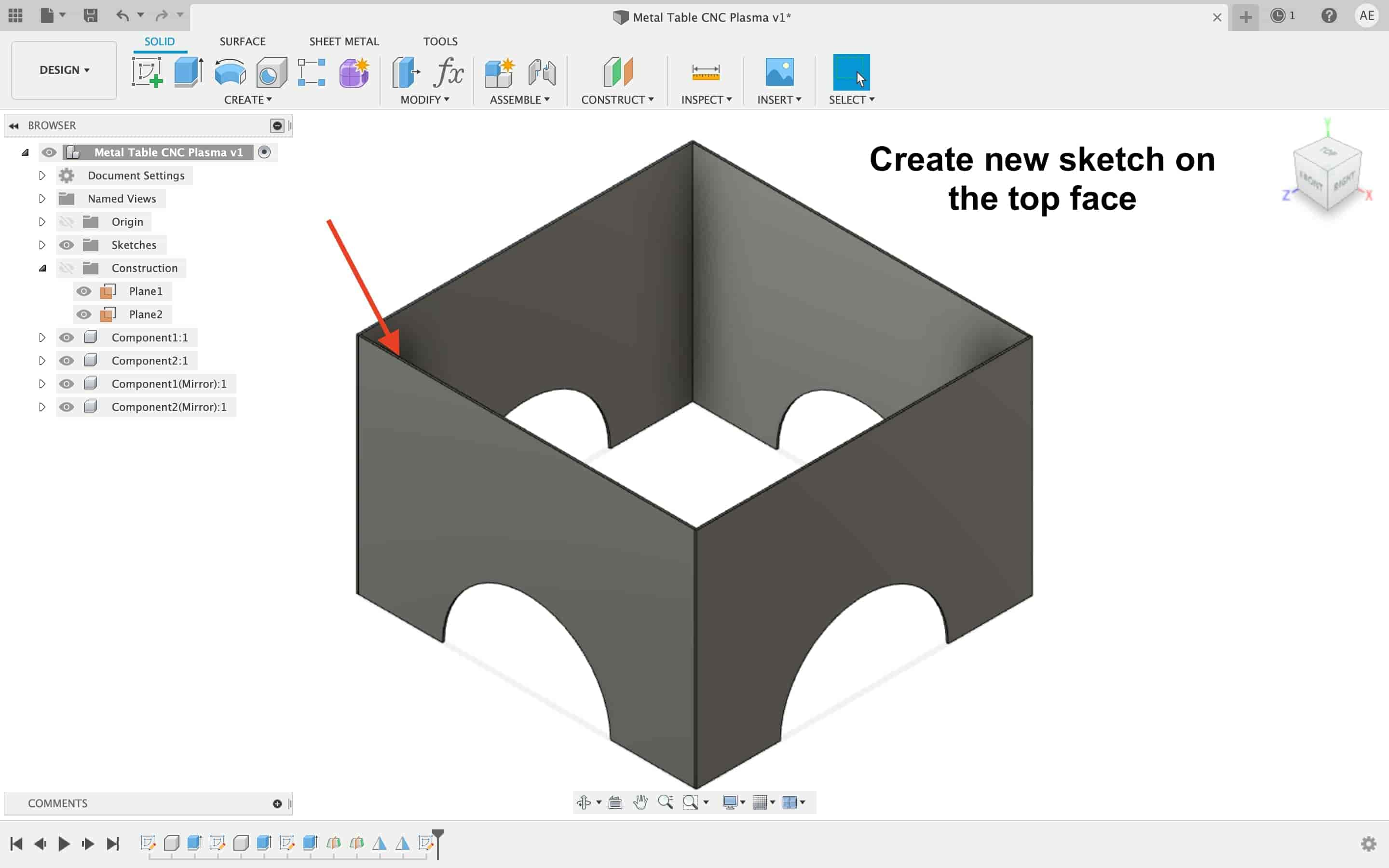Open Change Parameters fx tool

[448, 72]
